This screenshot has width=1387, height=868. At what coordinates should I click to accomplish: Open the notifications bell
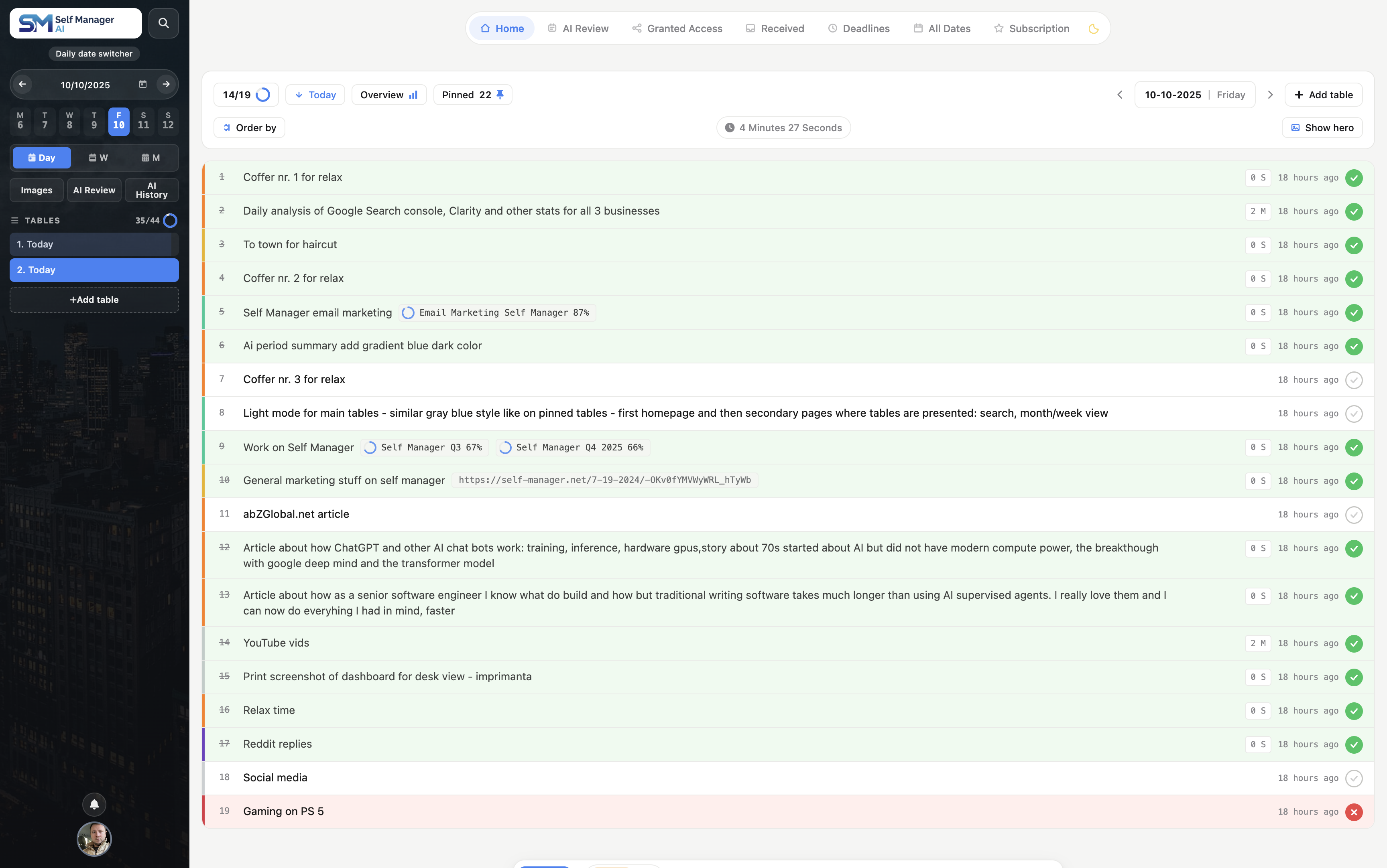pyautogui.click(x=94, y=804)
